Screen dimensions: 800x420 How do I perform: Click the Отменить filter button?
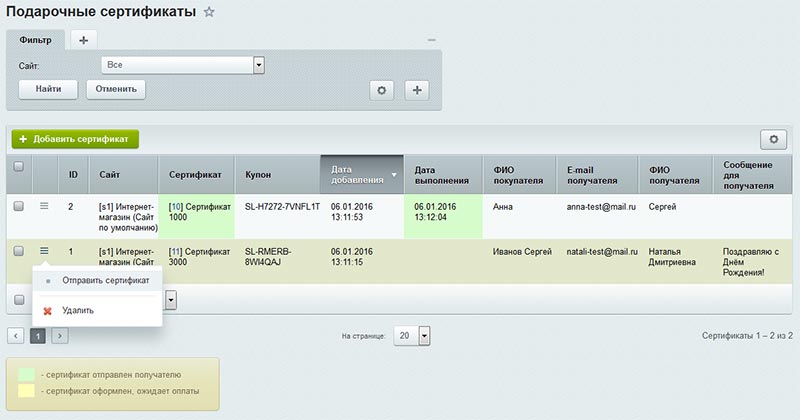[115, 89]
